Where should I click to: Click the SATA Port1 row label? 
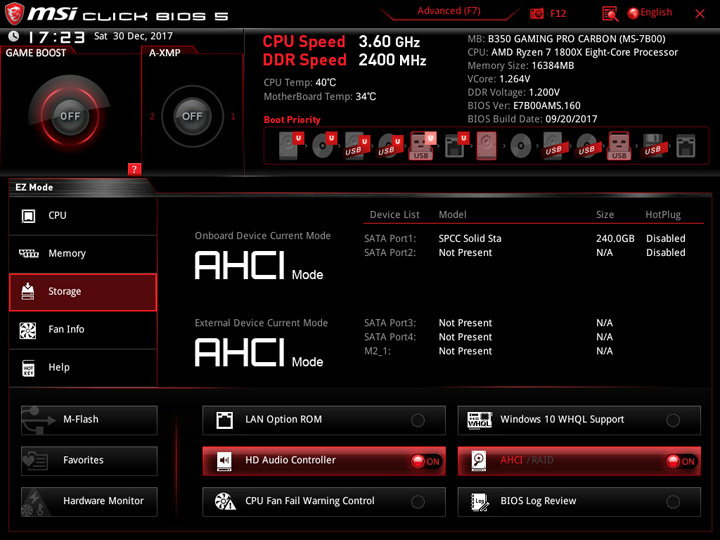coord(390,238)
